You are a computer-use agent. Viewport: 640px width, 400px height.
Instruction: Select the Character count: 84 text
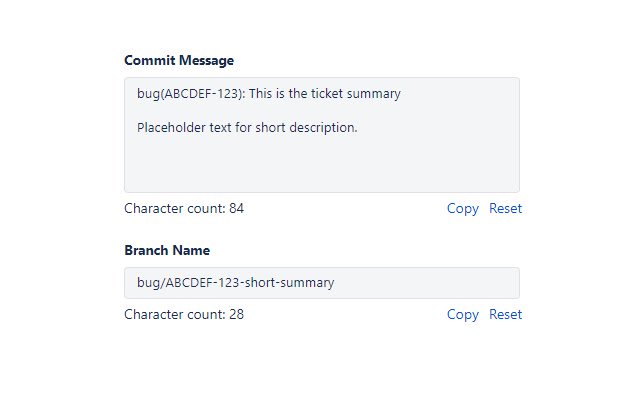pyautogui.click(x=184, y=209)
